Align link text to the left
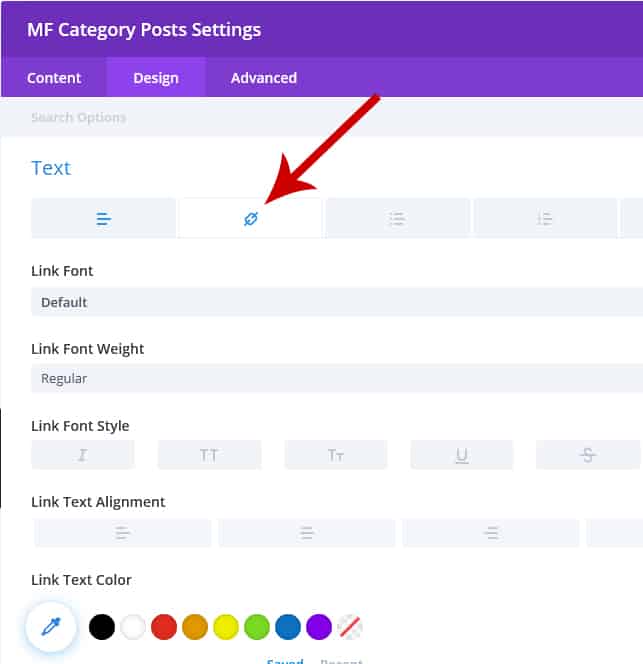 [122, 534]
